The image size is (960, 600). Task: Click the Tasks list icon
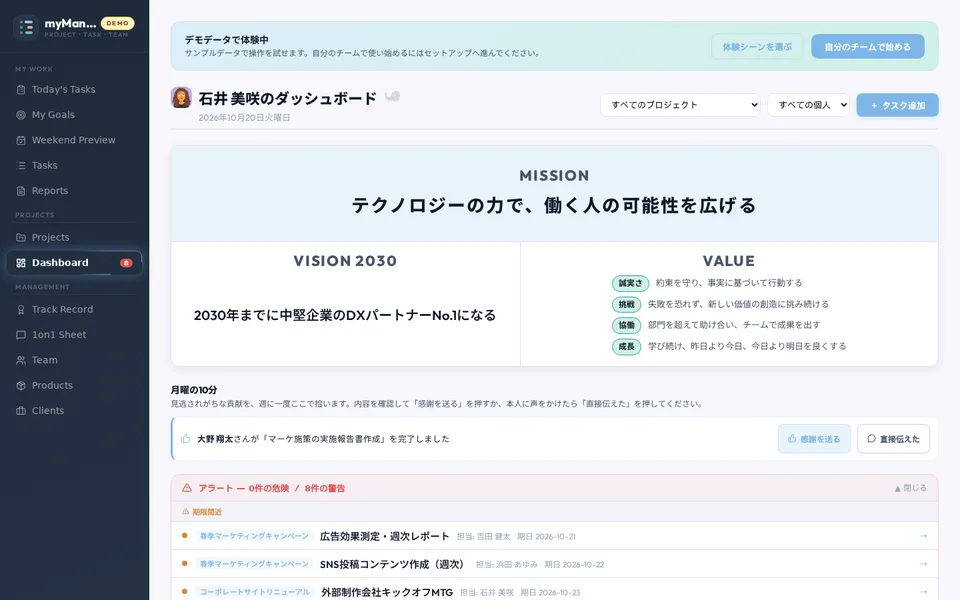tap(21, 165)
